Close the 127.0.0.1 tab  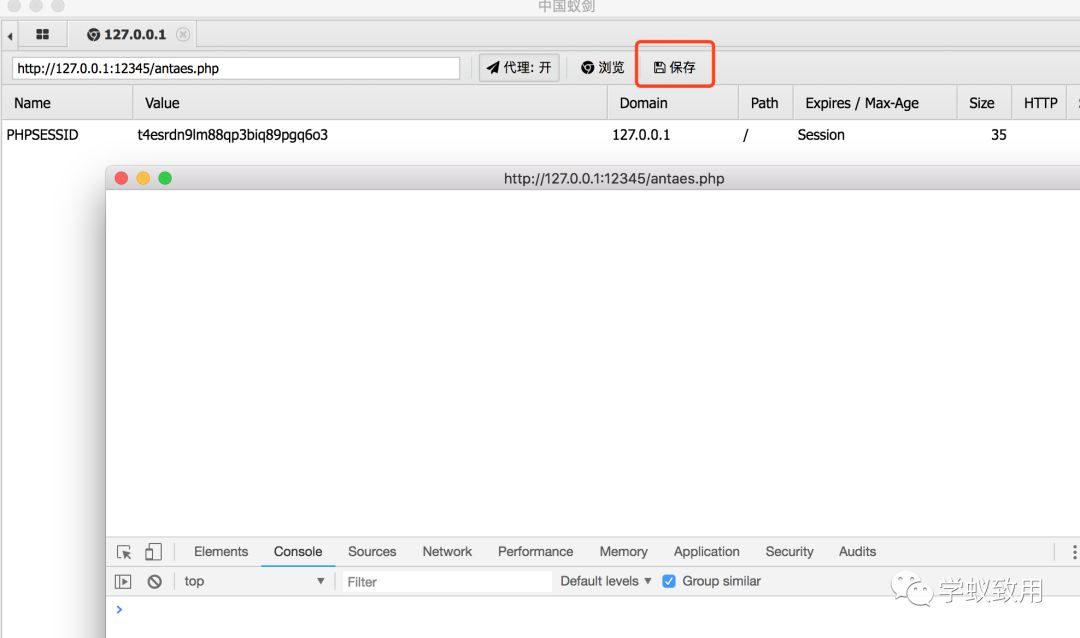[183, 34]
